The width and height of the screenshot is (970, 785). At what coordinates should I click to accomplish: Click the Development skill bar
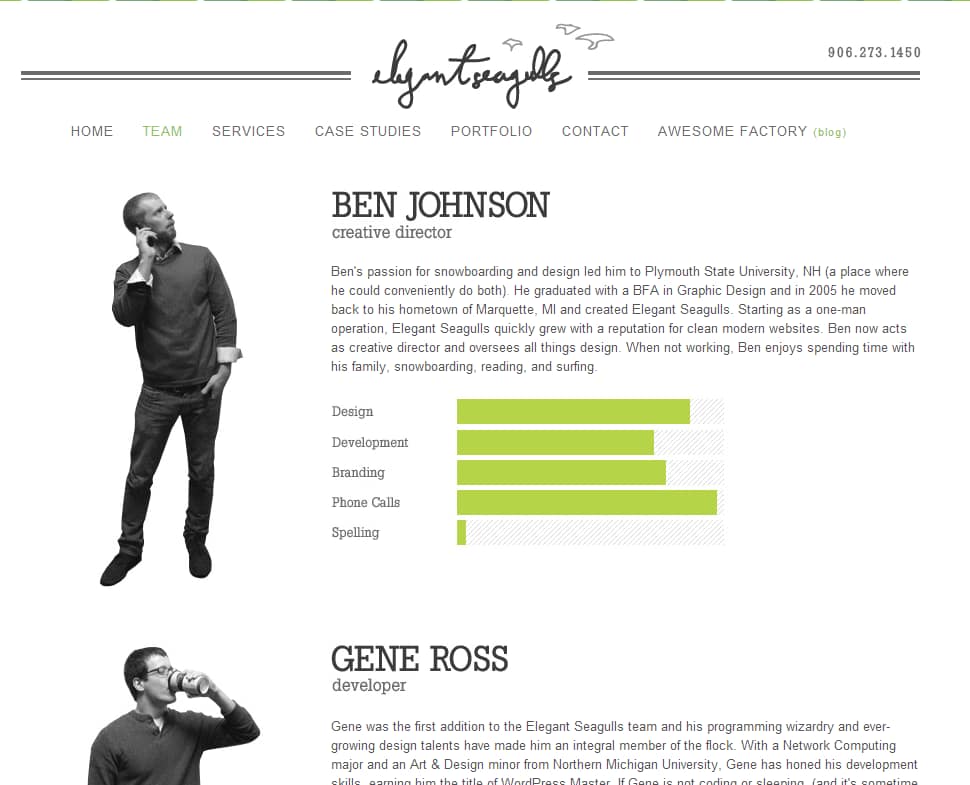tap(590, 442)
